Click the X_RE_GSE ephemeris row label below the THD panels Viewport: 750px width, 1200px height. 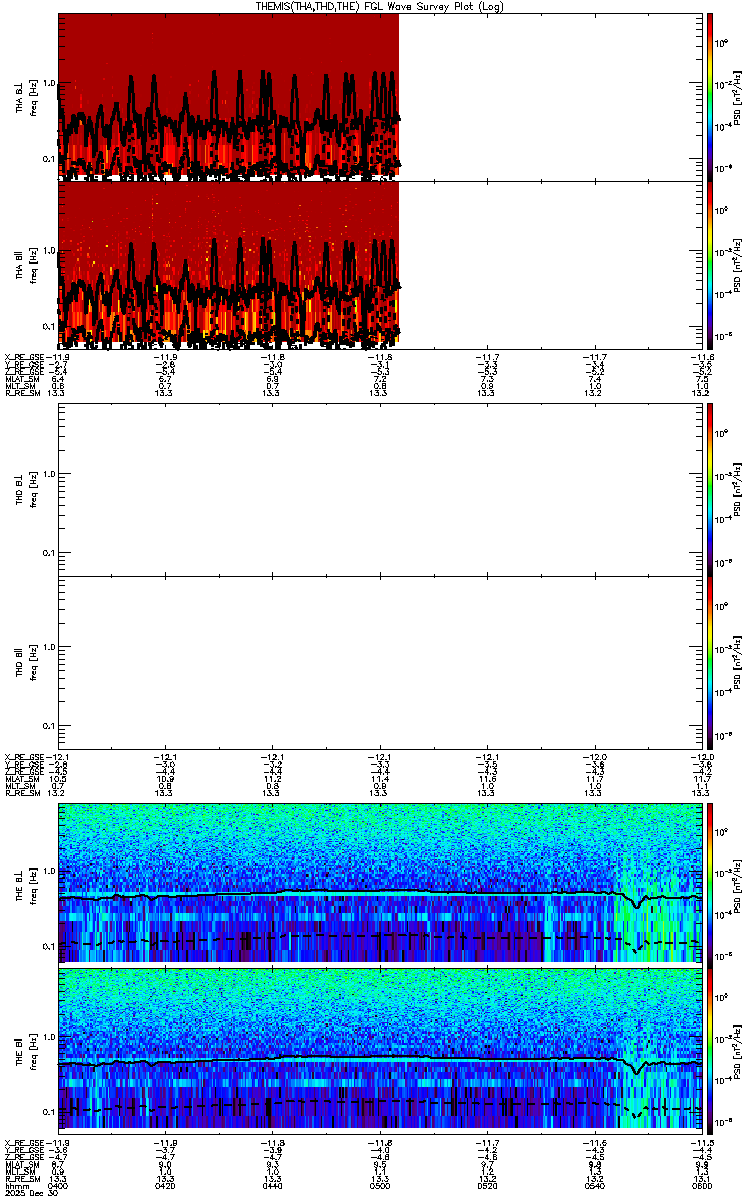click(24, 755)
